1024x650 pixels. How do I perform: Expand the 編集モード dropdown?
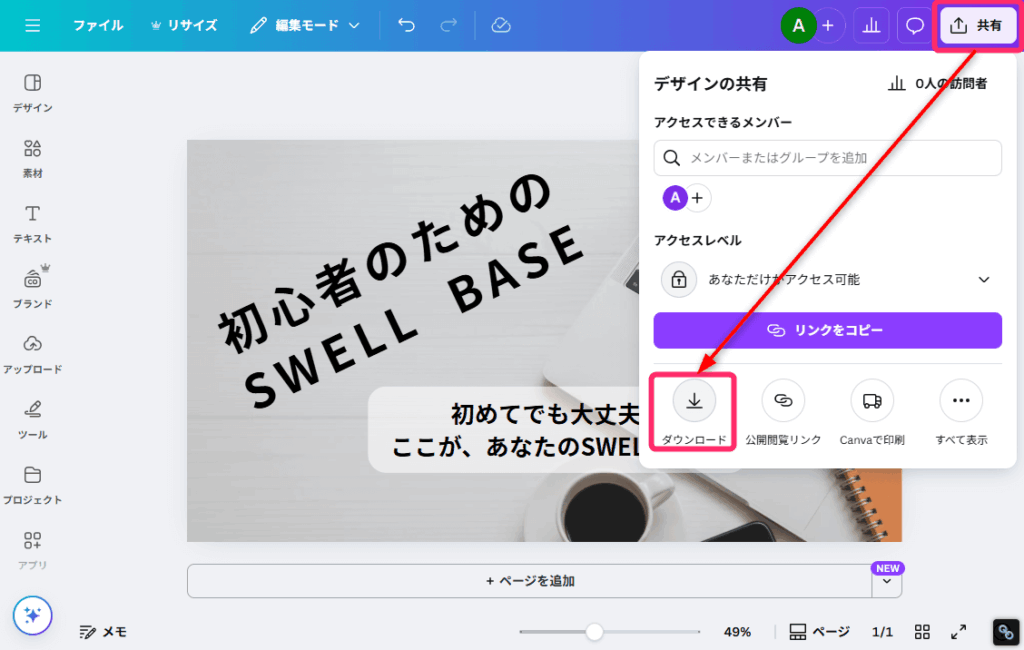[x=305, y=25]
